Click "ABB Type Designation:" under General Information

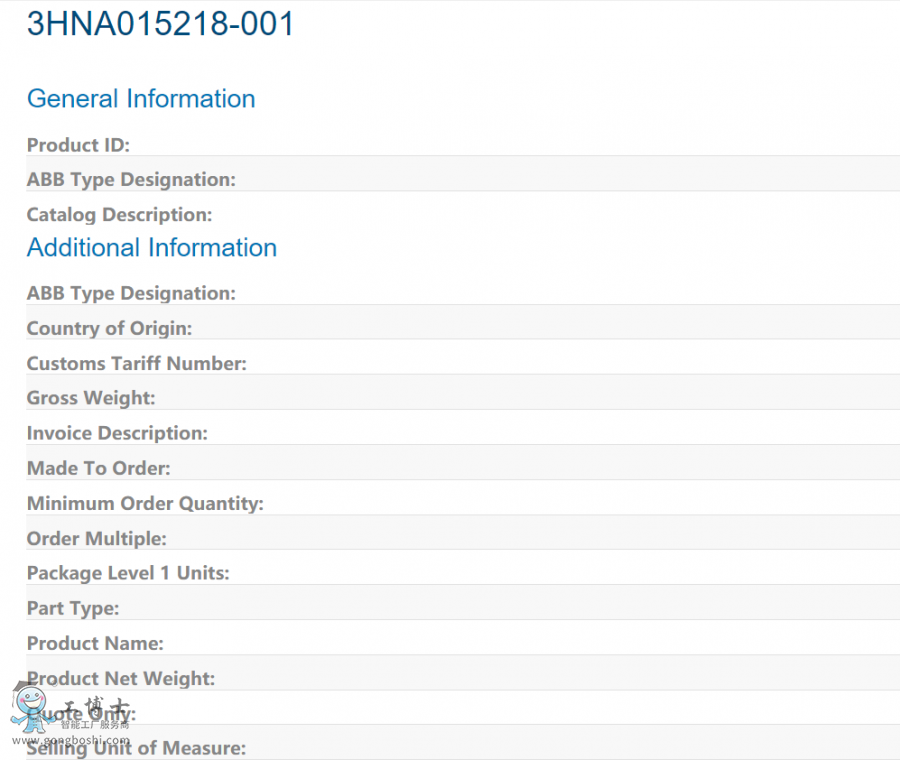click(x=131, y=180)
